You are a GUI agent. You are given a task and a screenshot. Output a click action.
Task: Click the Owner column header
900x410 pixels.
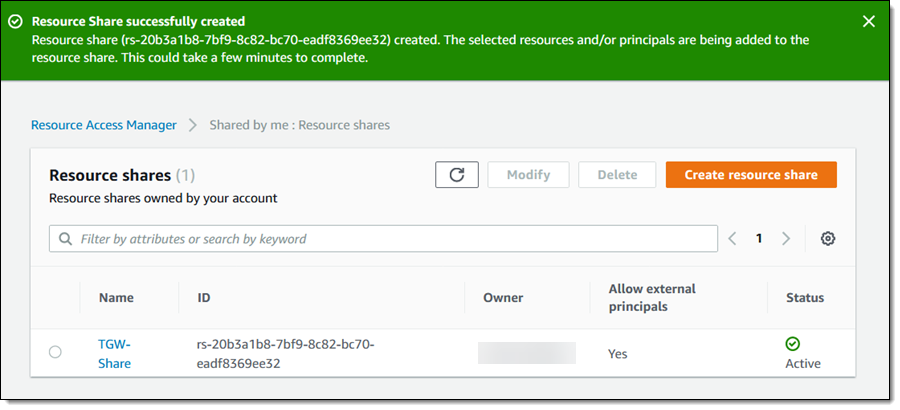click(x=503, y=298)
